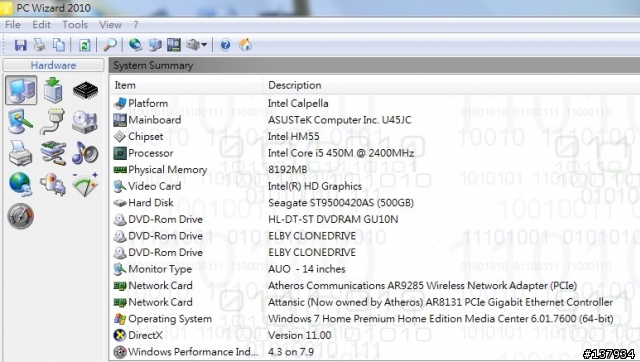Click the Intel HM55 chipset value
Image resolution: width=640 pixels, height=362 pixels.
(x=293, y=136)
